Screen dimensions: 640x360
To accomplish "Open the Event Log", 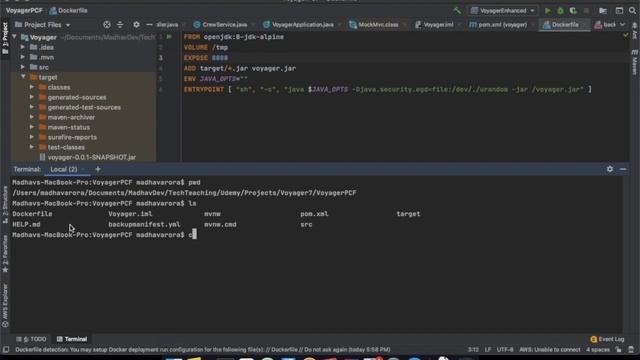I will 607,339.
